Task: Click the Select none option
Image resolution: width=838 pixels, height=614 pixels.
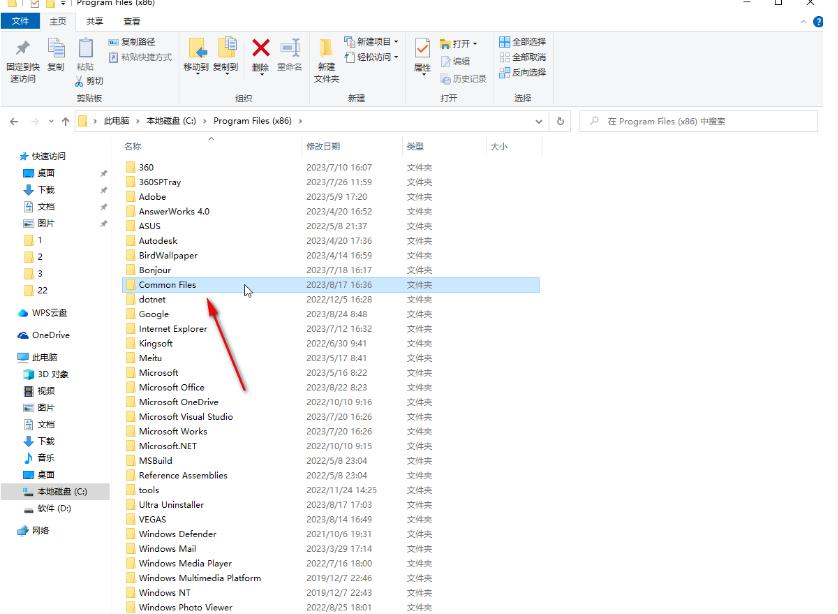Action: coord(522,57)
